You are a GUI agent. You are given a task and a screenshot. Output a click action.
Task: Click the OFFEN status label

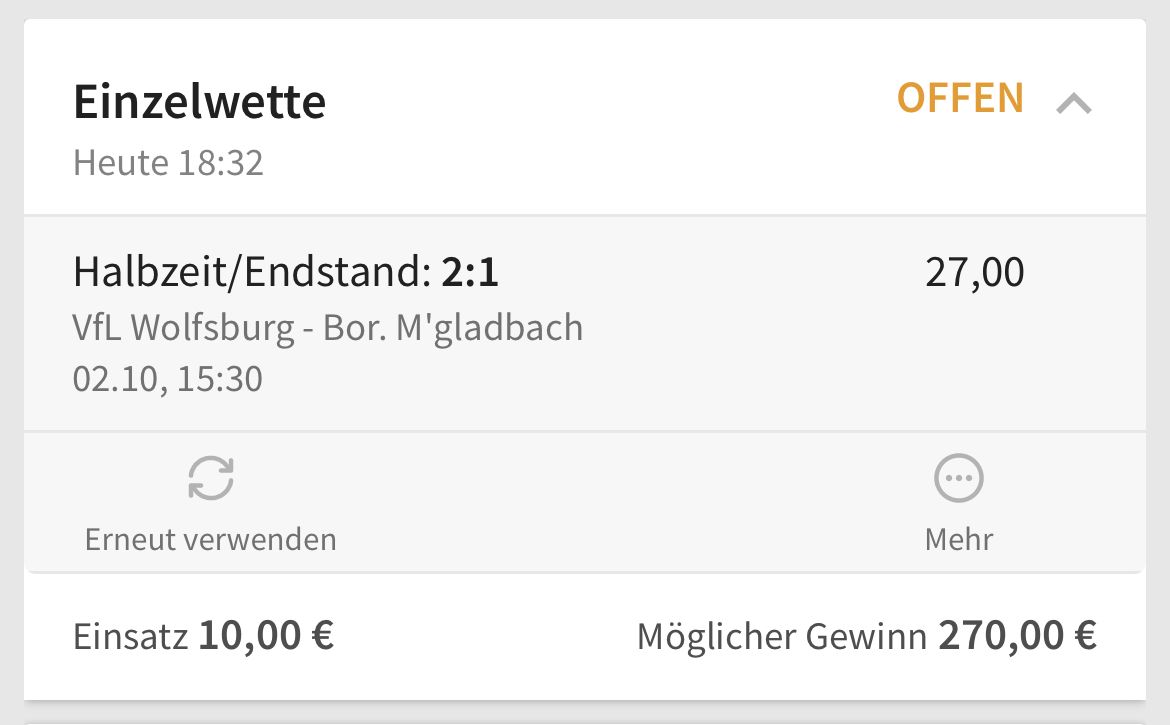coord(960,98)
